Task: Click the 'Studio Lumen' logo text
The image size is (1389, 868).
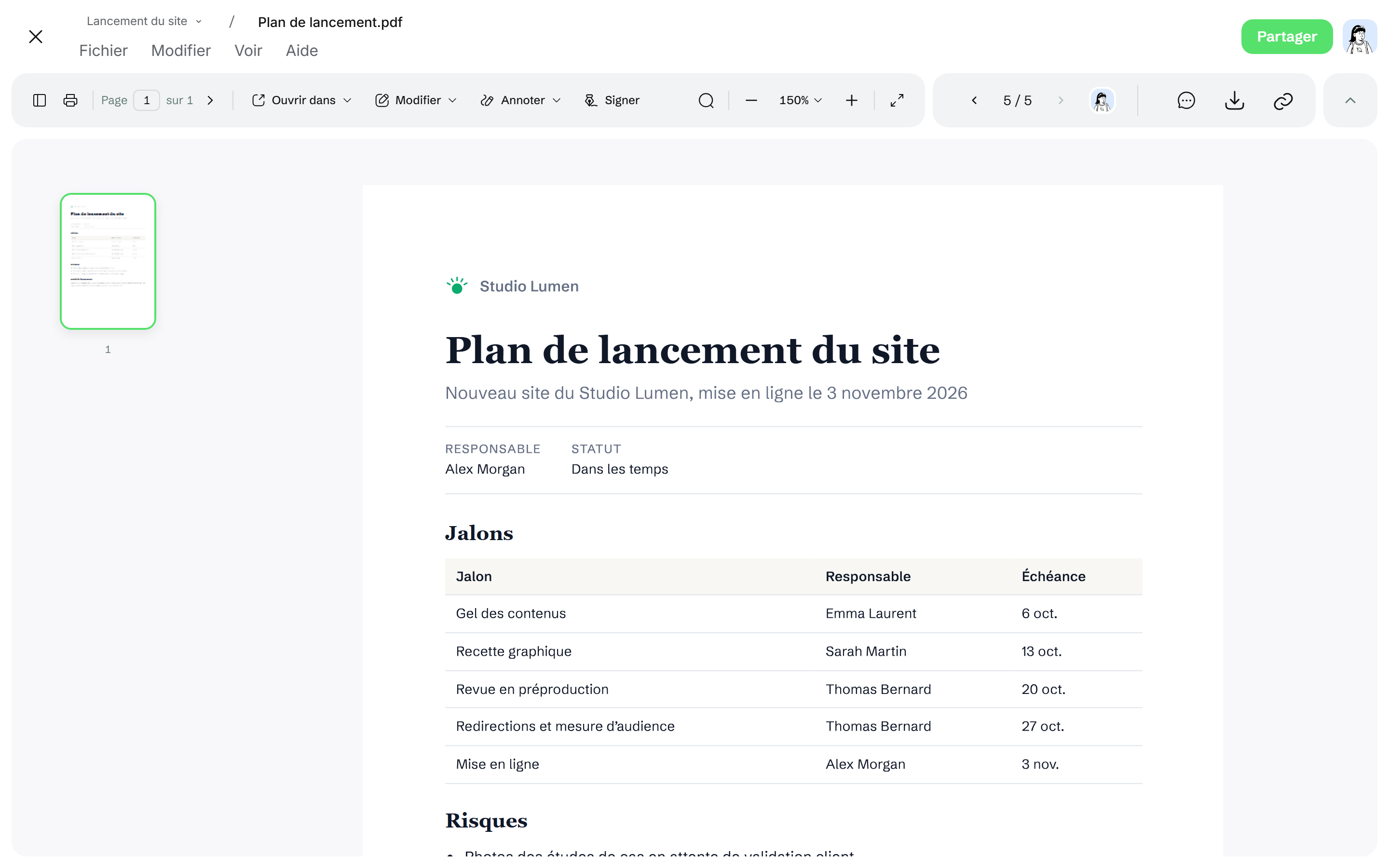Action: coord(529,286)
